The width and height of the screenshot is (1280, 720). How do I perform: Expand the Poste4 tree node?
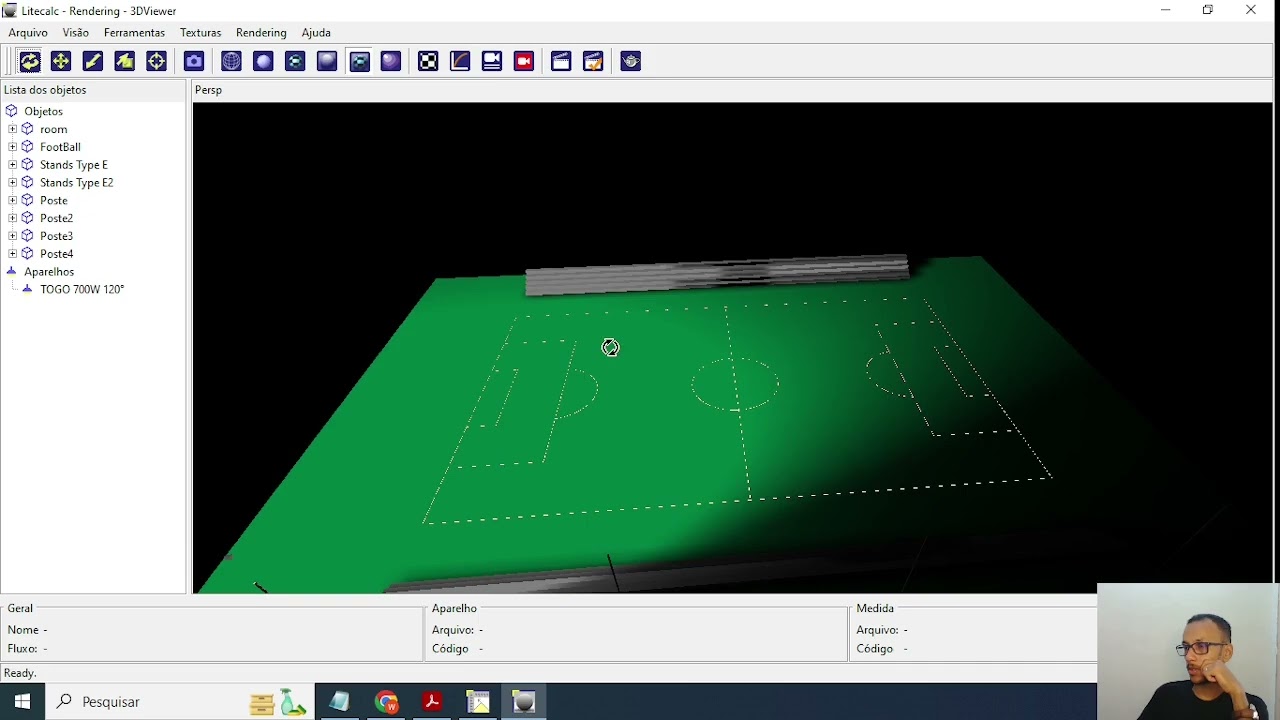[x=12, y=254]
